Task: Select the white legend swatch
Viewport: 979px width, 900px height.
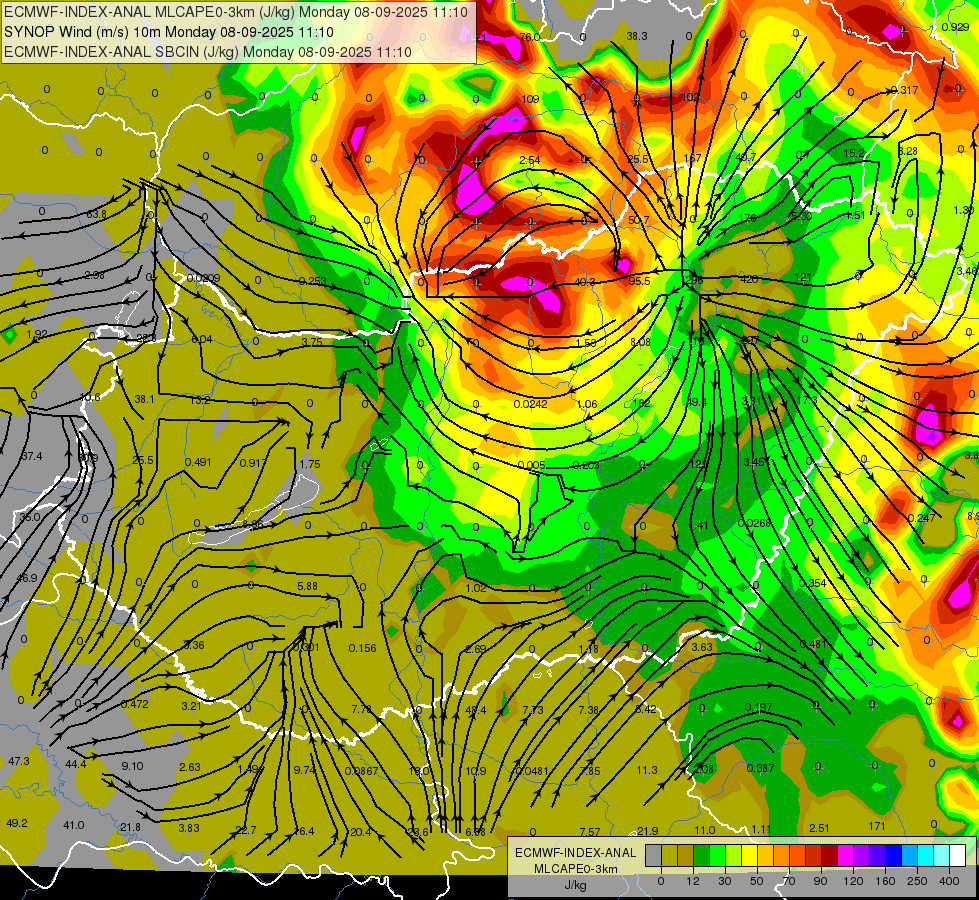Action: click(x=957, y=855)
